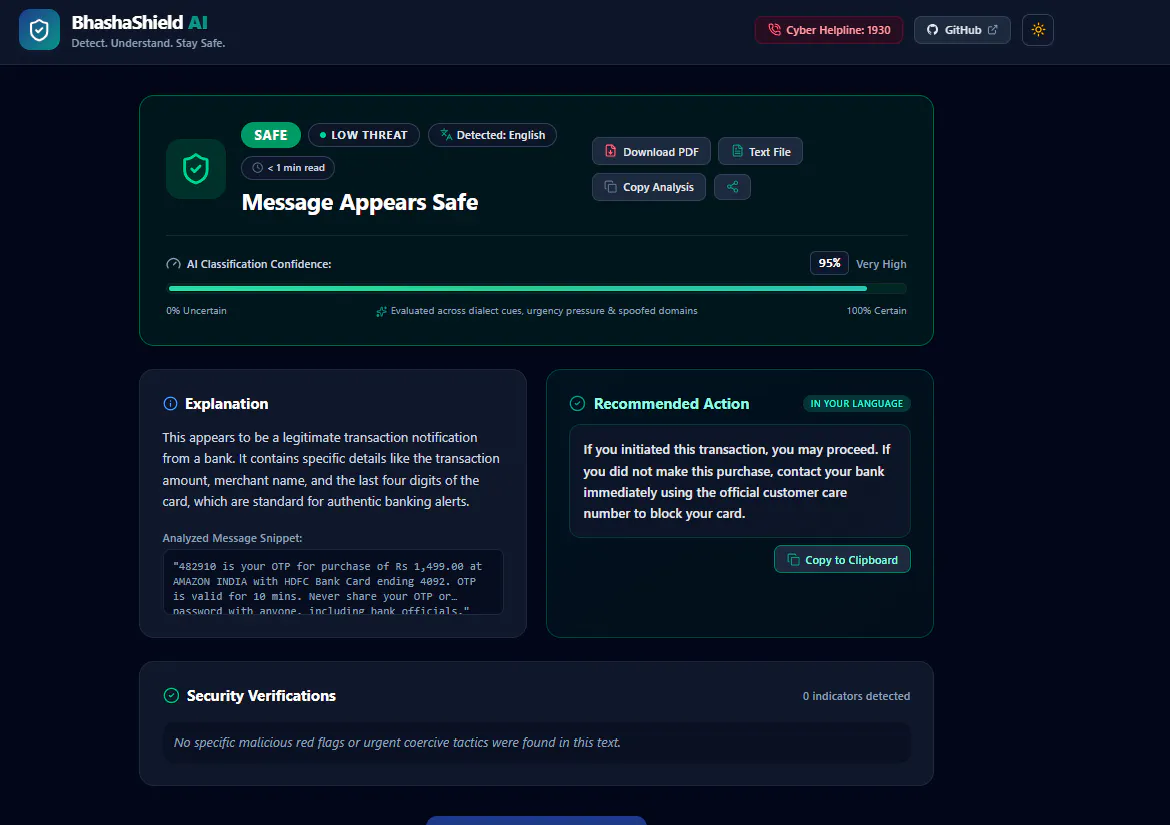
Task: Click the Explanation heading
Action: pos(226,404)
